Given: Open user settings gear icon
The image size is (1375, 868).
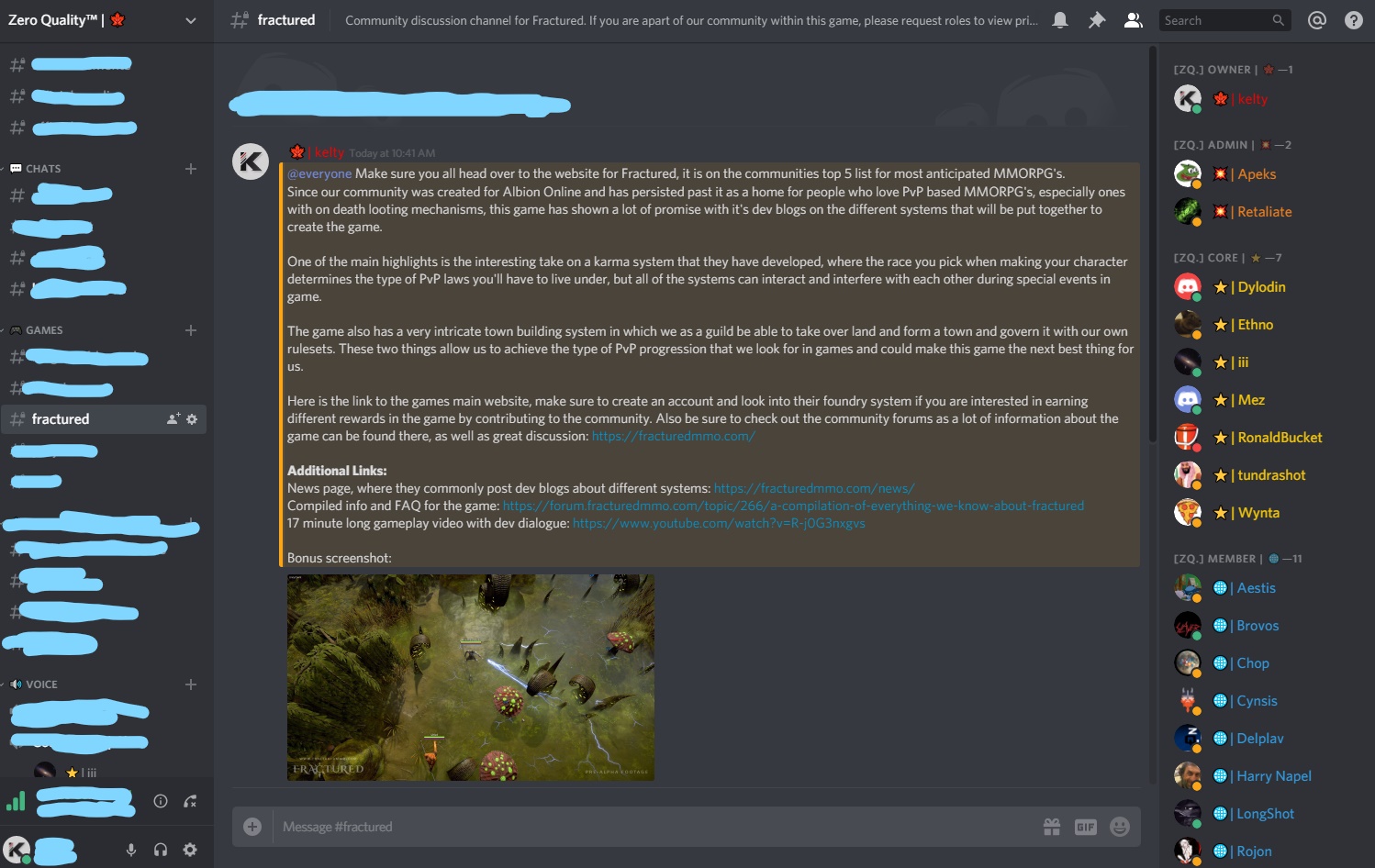Looking at the screenshot, I should pyautogui.click(x=190, y=850).
